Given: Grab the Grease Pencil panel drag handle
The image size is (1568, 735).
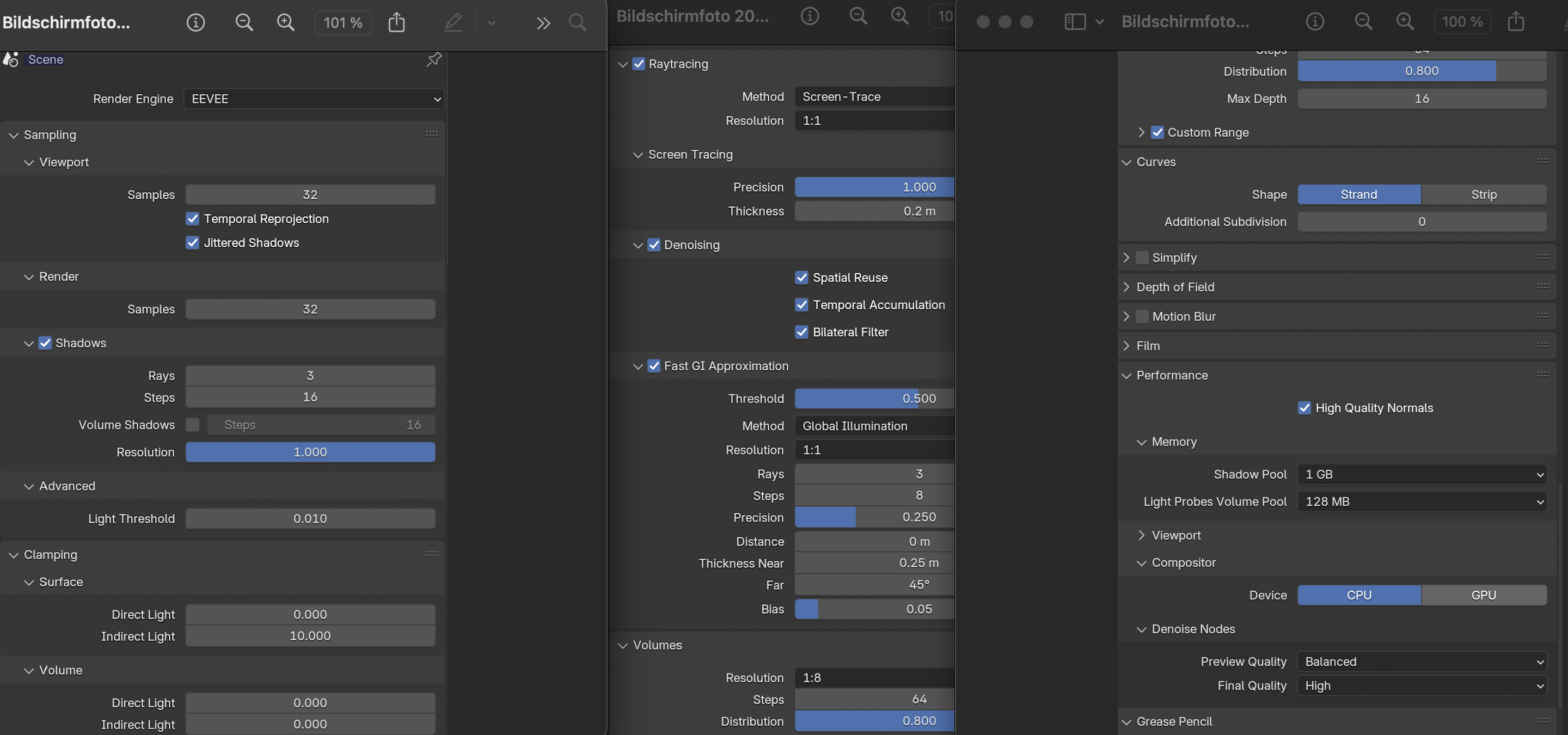Looking at the screenshot, I should coord(1543,720).
